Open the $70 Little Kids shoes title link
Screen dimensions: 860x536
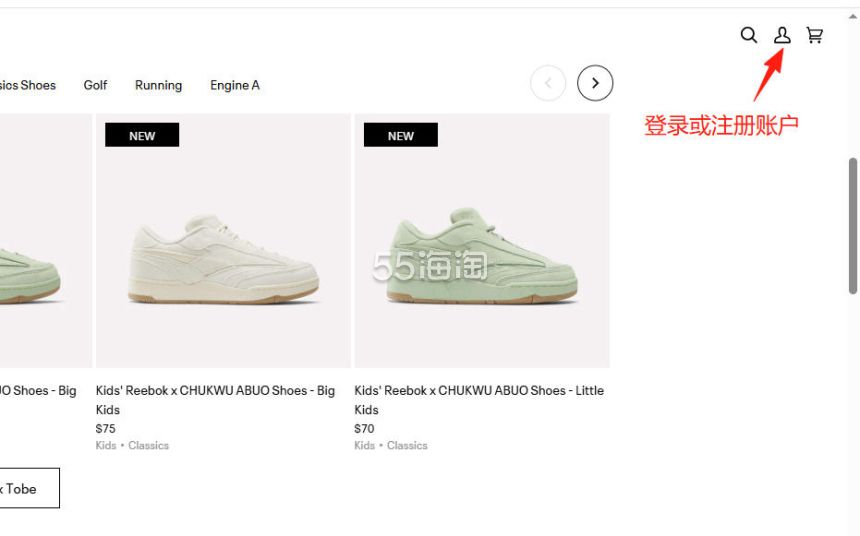(x=479, y=400)
